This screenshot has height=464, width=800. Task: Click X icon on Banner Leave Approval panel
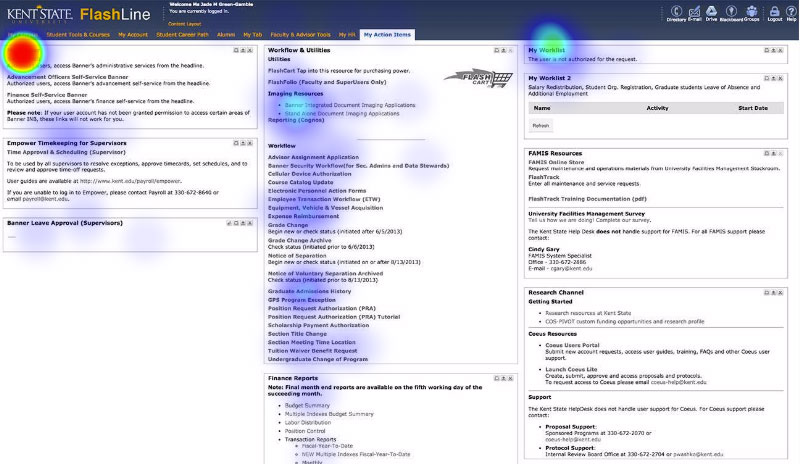[250, 223]
